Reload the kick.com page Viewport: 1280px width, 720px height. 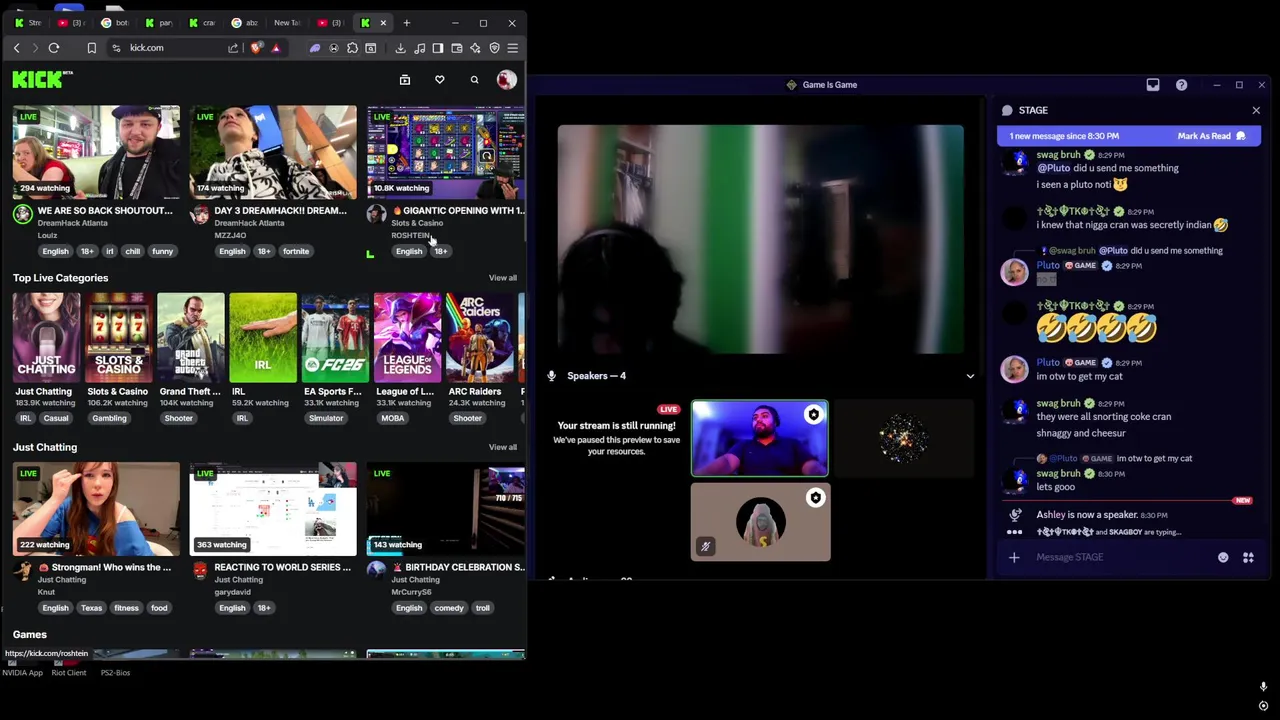pyautogui.click(x=54, y=48)
